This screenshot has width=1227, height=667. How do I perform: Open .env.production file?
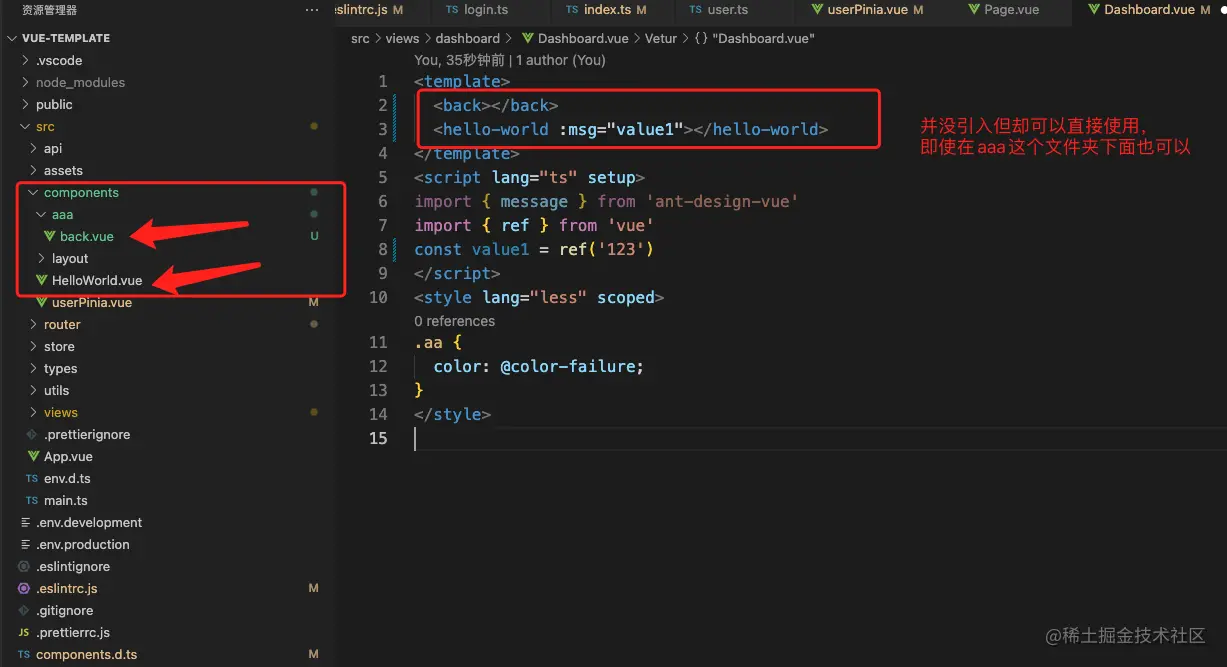click(x=83, y=544)
